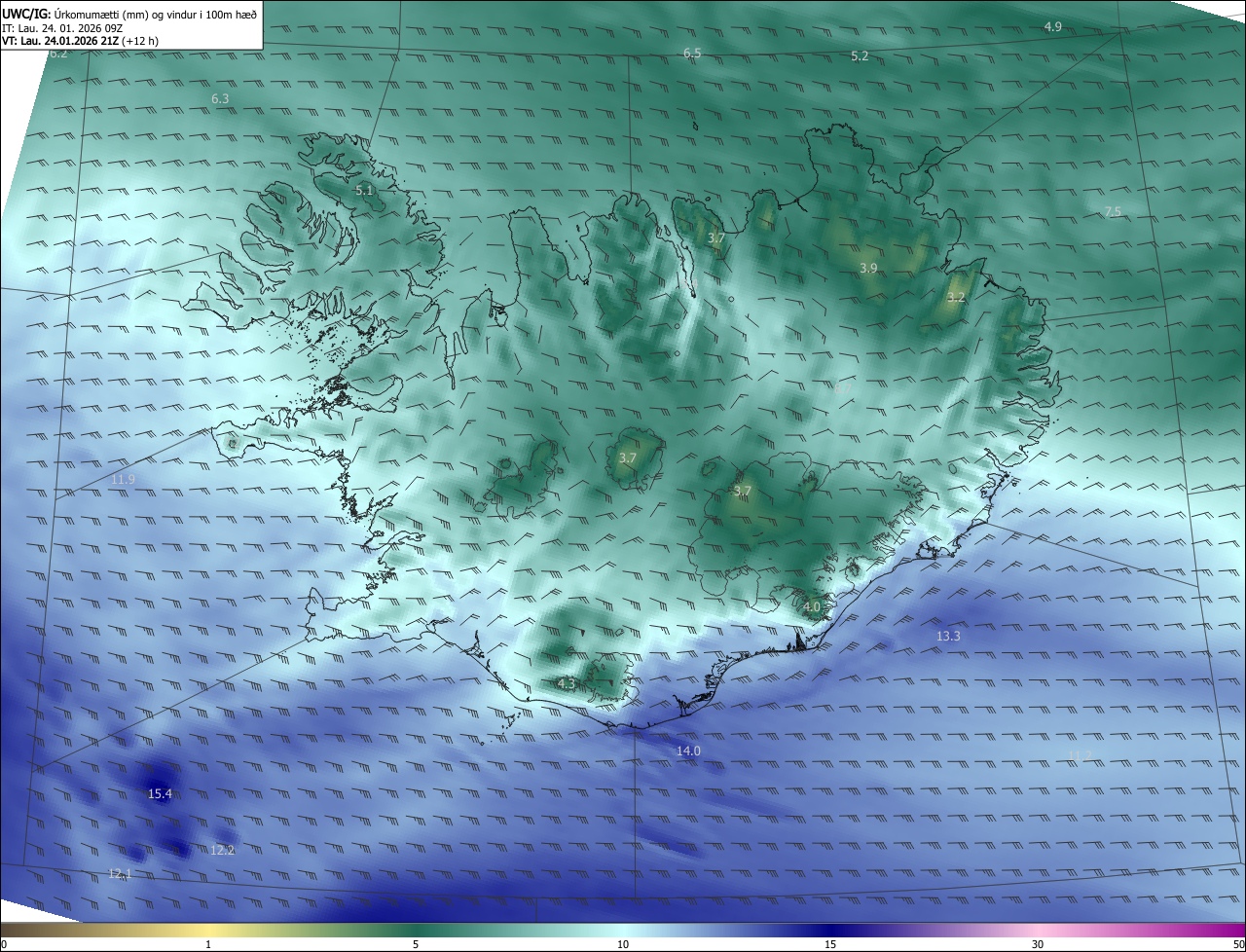Click the 11.9 value label
This screenshot has height=952, width=1246.
click(123, 480)
